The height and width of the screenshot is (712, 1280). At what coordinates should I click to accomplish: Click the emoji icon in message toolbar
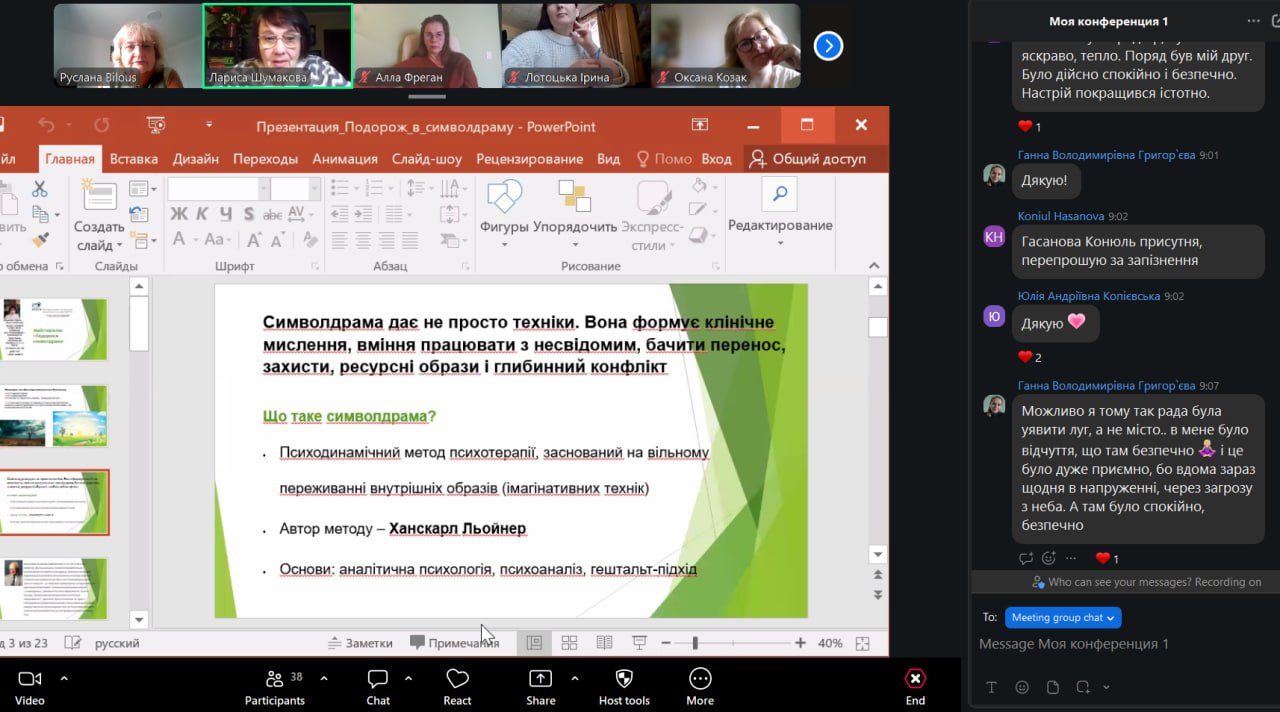1022,687
